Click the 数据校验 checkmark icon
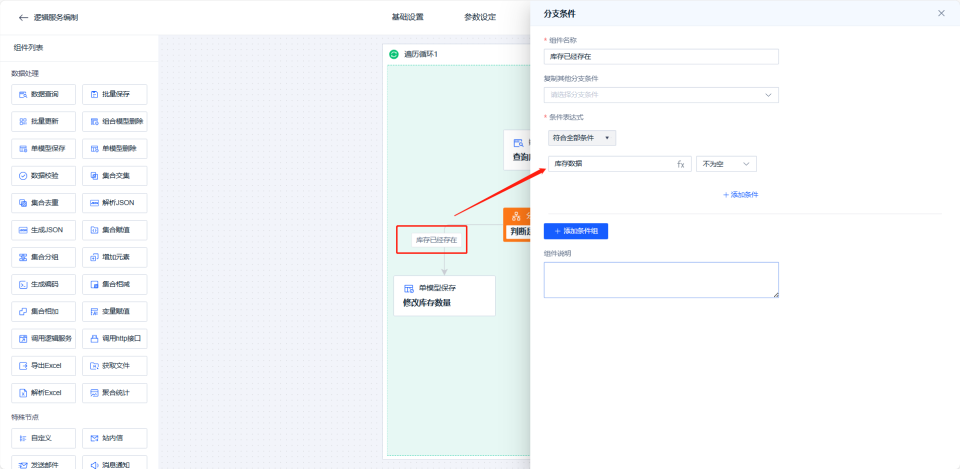 click(23, 176)
